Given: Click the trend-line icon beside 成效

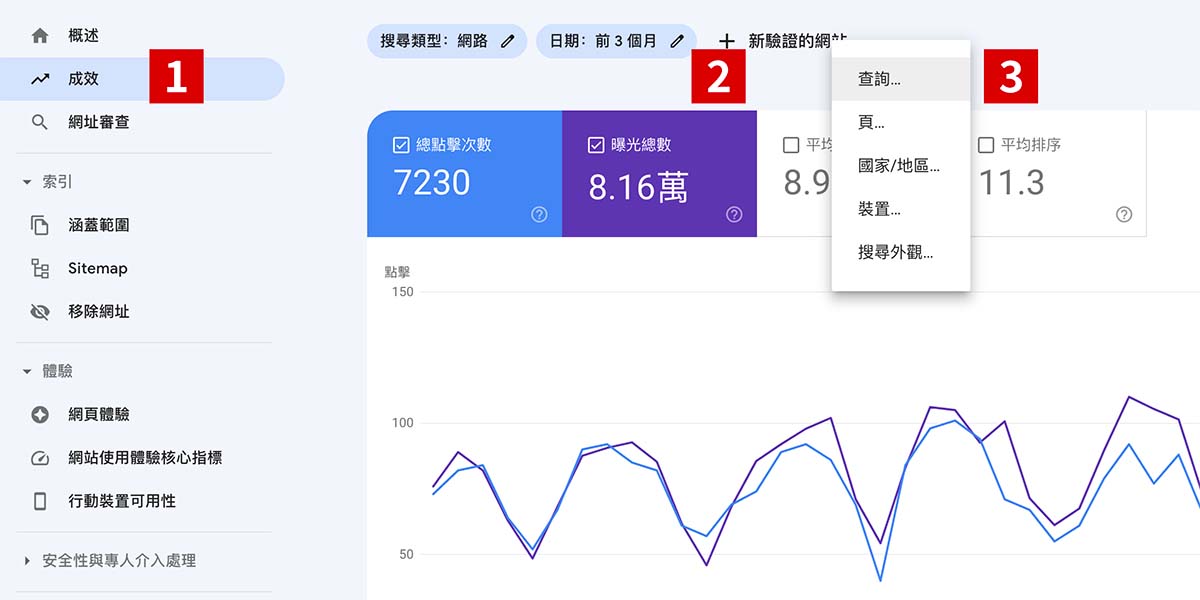Looking at the screenshot, I should point(40,79).
